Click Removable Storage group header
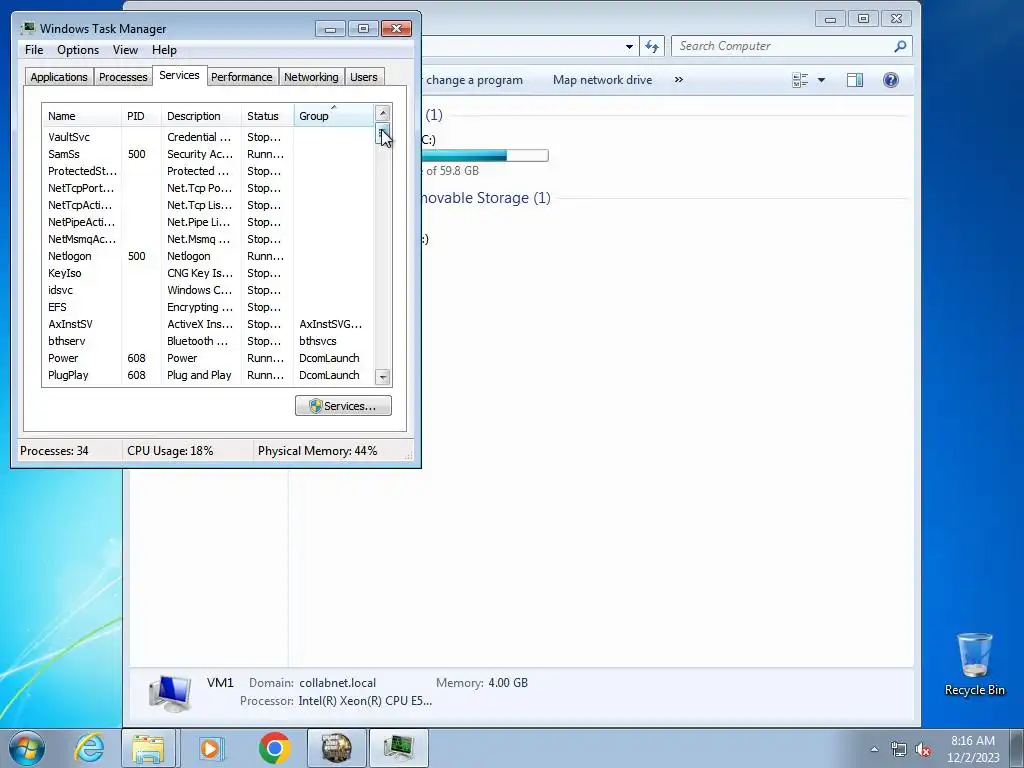 pyautogui.click(x=486, y=198)
